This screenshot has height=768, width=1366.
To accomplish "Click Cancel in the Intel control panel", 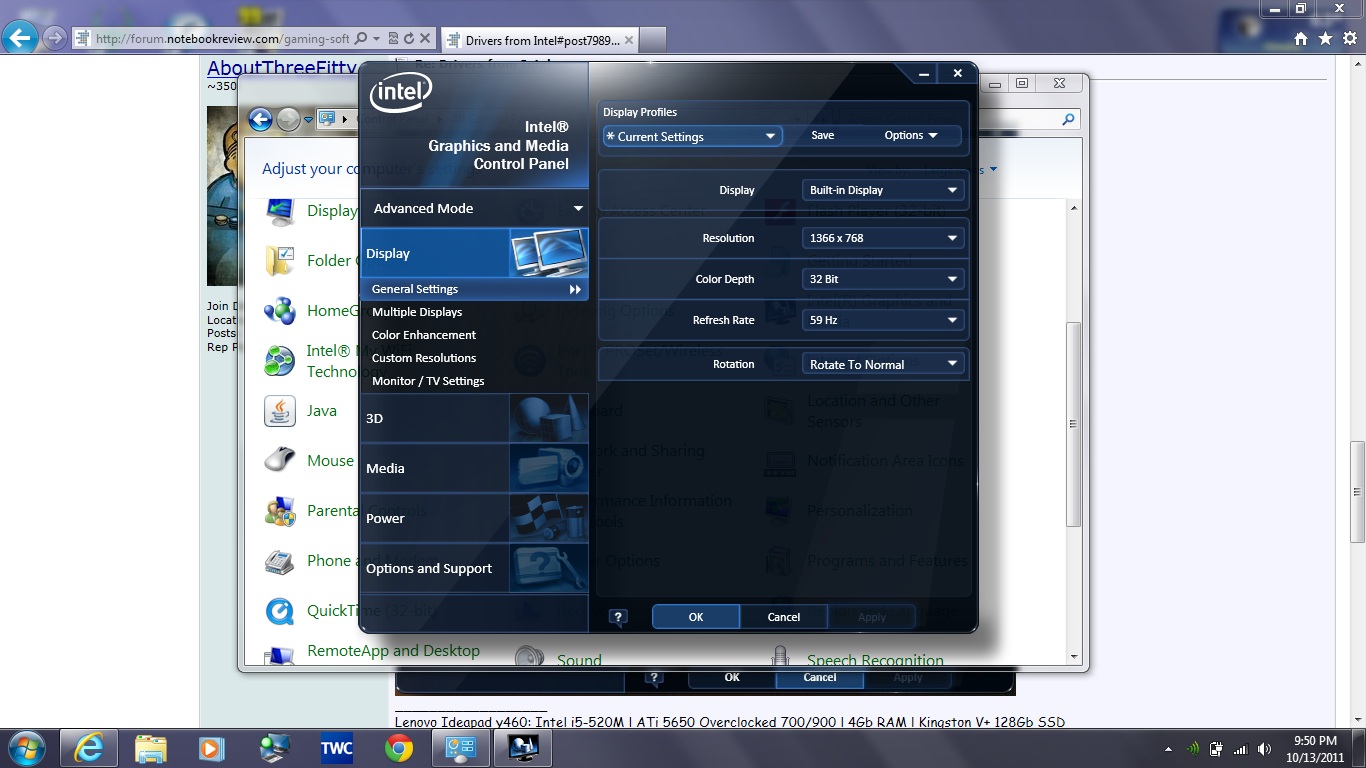I will pos(784,617).
